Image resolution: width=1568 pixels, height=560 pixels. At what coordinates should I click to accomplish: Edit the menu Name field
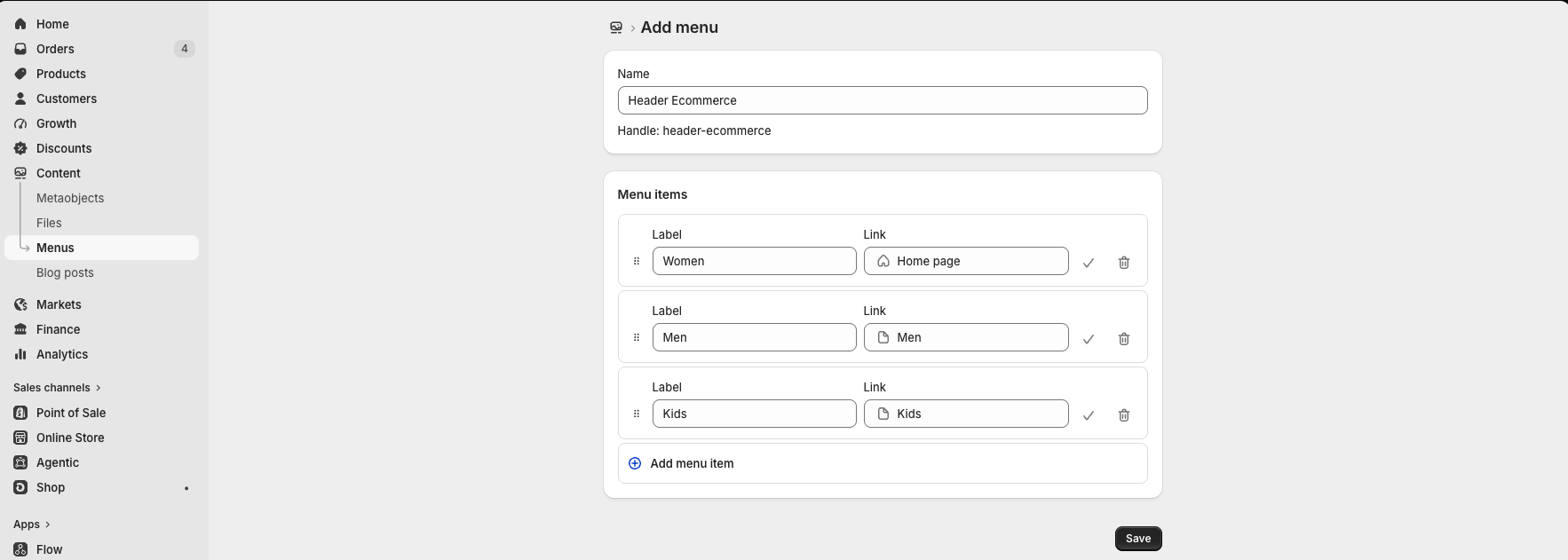click(883, 100)
